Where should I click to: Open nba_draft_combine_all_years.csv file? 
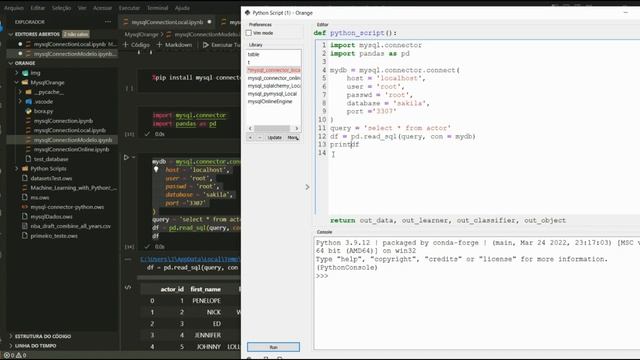[71, 226]
